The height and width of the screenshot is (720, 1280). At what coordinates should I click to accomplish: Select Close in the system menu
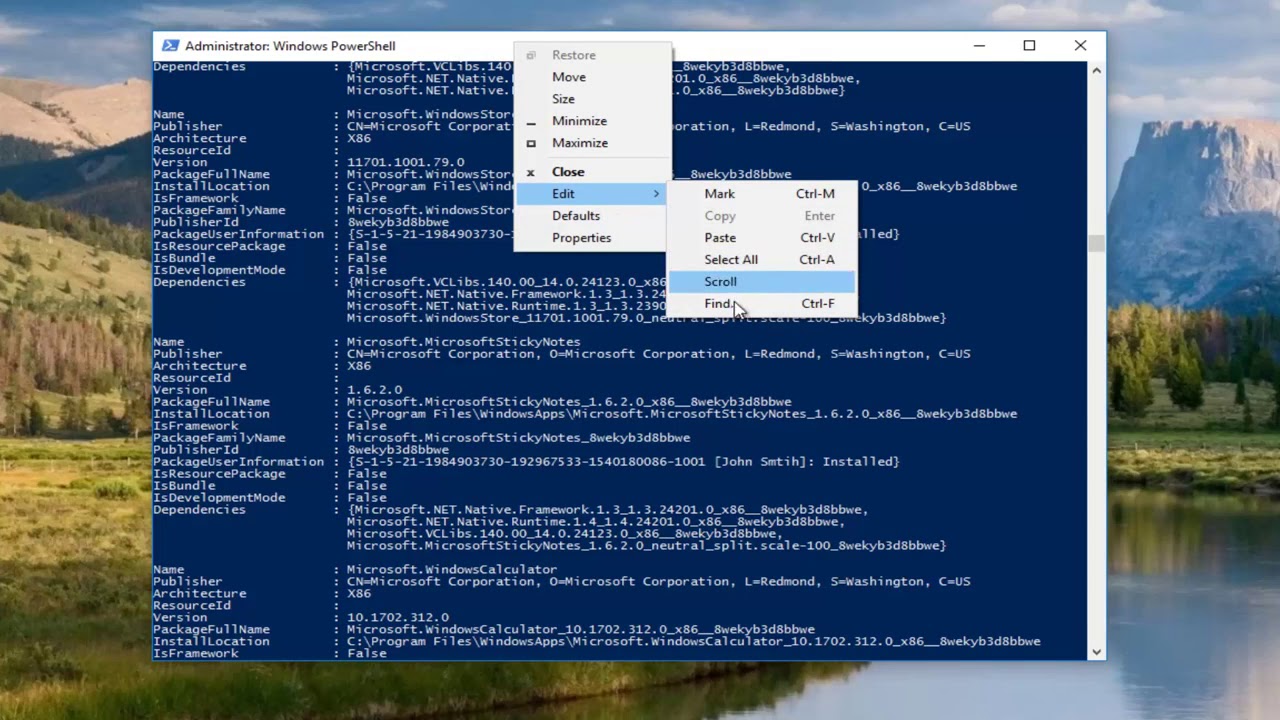tap(593, 172)
